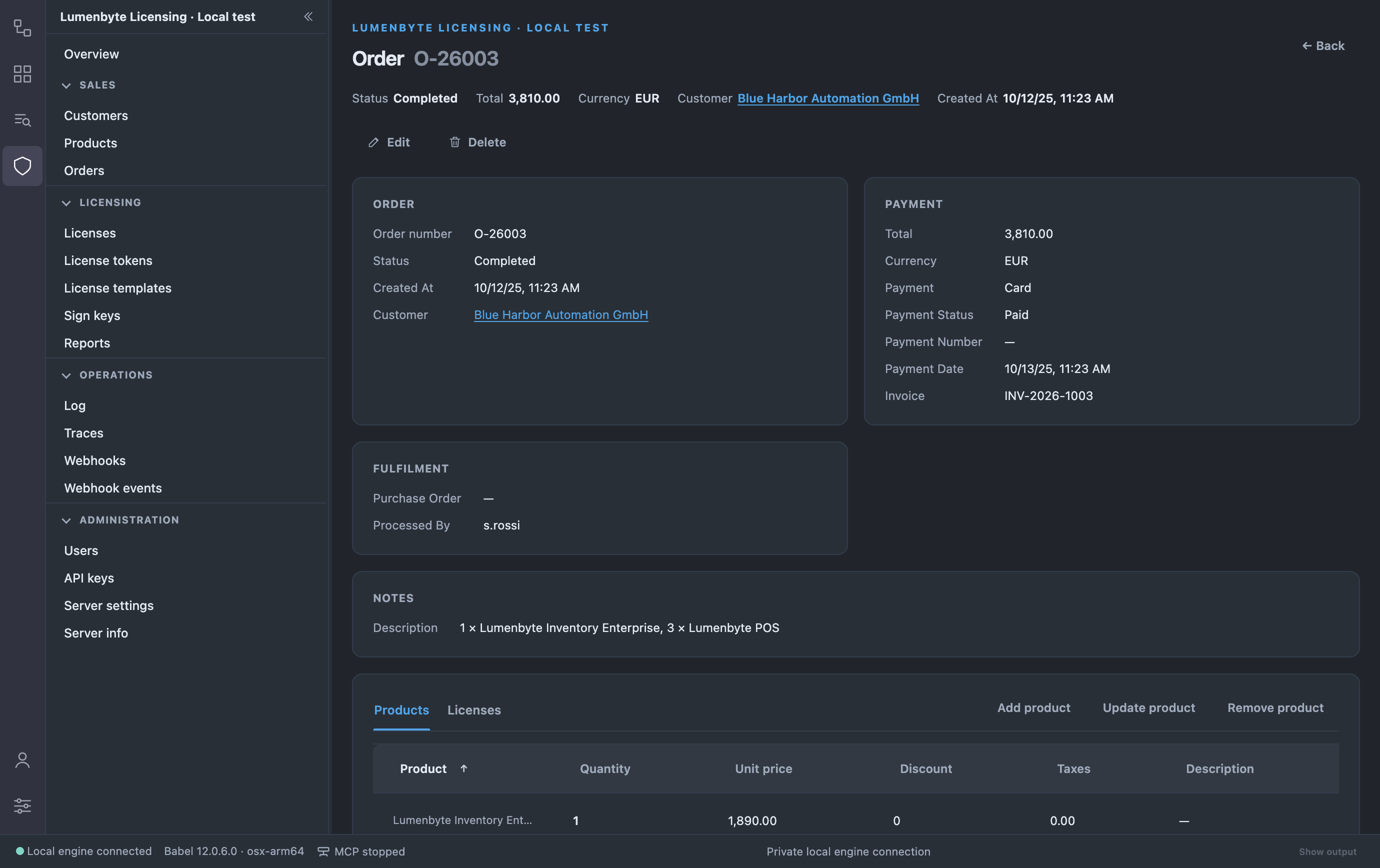Click the Payment Date value 10/13/25, 11:23 AM
The image size is (1380, 868).
click(x=1057, y=368)
